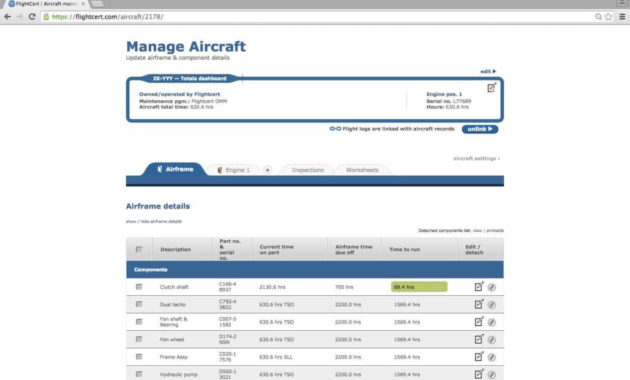Open the Worksheets tab
Screen dimensions: 630x380
tap(362, 170)
